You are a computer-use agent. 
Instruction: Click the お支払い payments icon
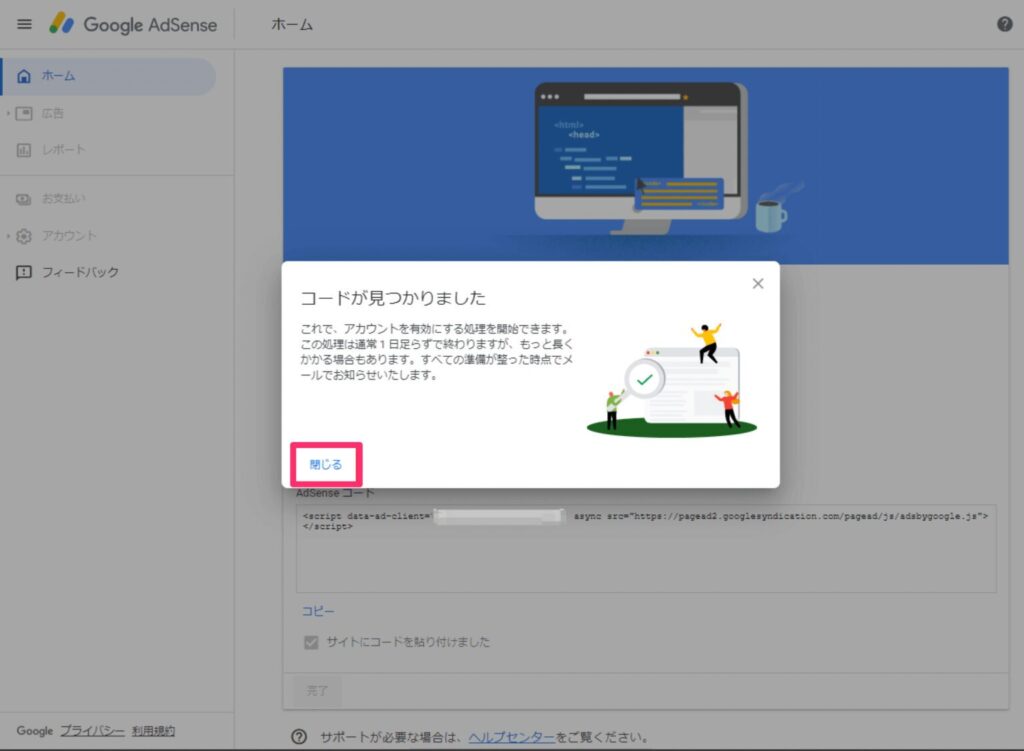24,199
